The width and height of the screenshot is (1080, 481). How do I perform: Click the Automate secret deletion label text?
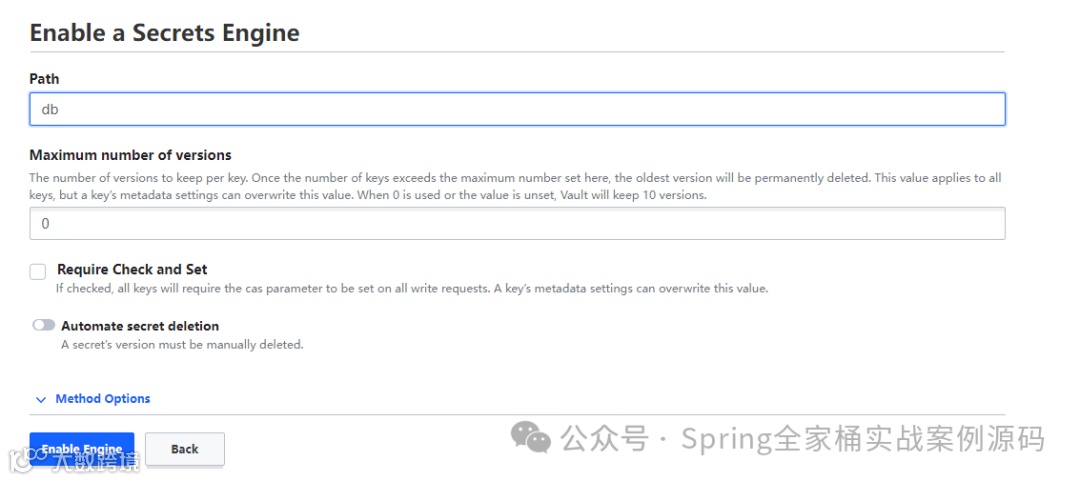[x=140, y=326]
